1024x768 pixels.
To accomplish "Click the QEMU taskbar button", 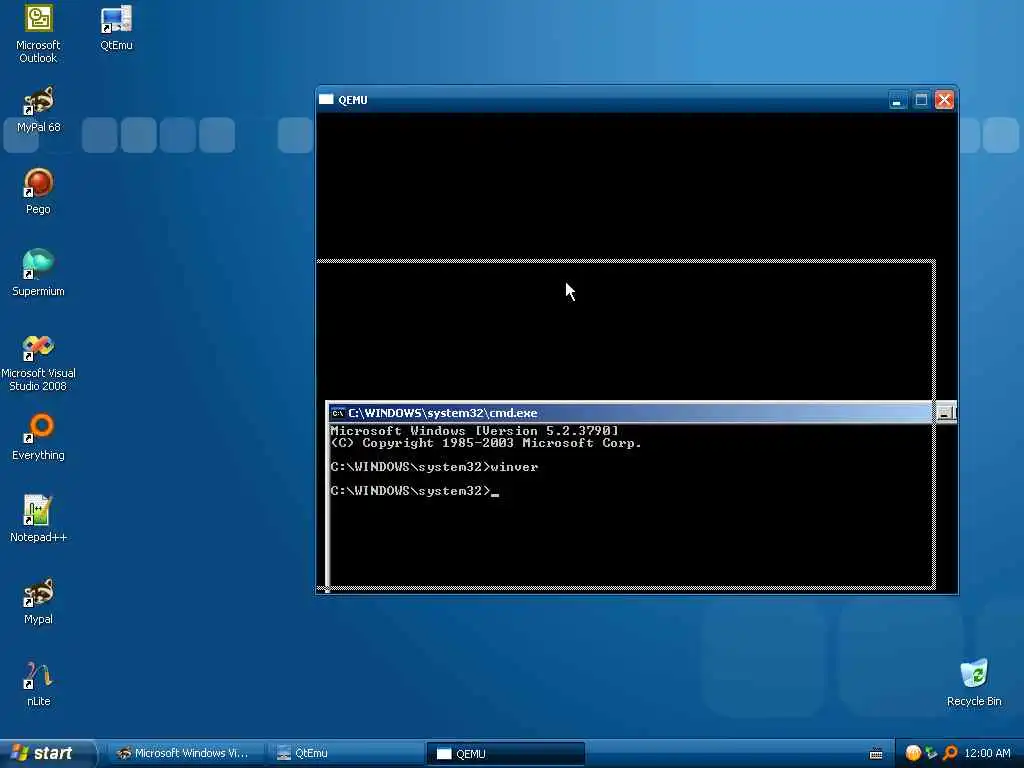I will (x=505, y=754).
